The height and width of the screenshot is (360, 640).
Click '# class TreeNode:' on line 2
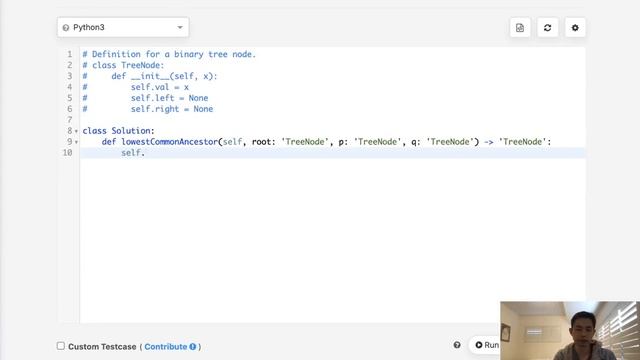point(123,65)
